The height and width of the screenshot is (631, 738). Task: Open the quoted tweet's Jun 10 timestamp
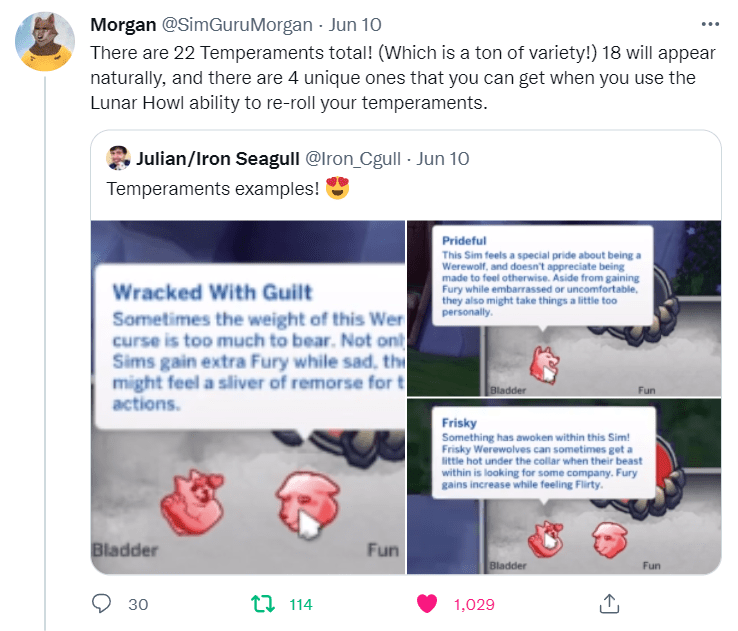point(442,159)
